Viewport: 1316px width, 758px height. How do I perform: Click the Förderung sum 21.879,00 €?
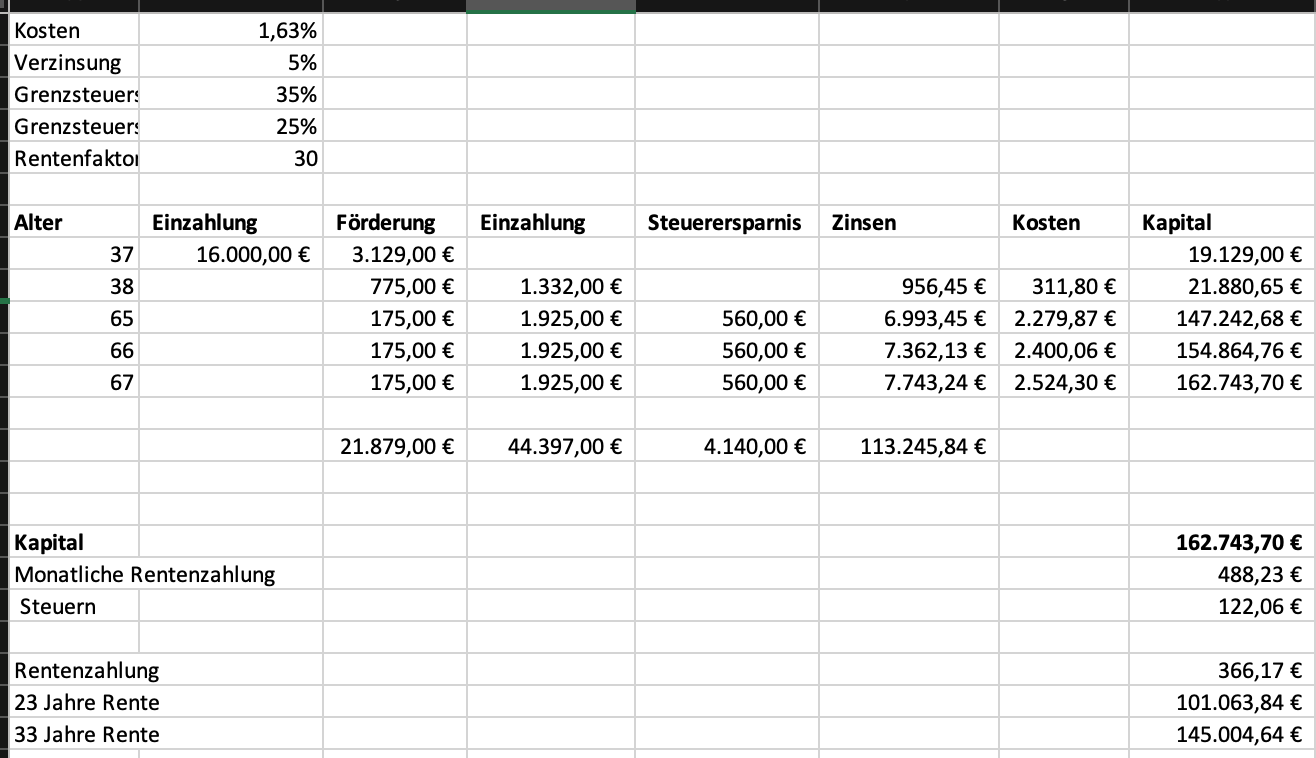(x=395, y=447)
